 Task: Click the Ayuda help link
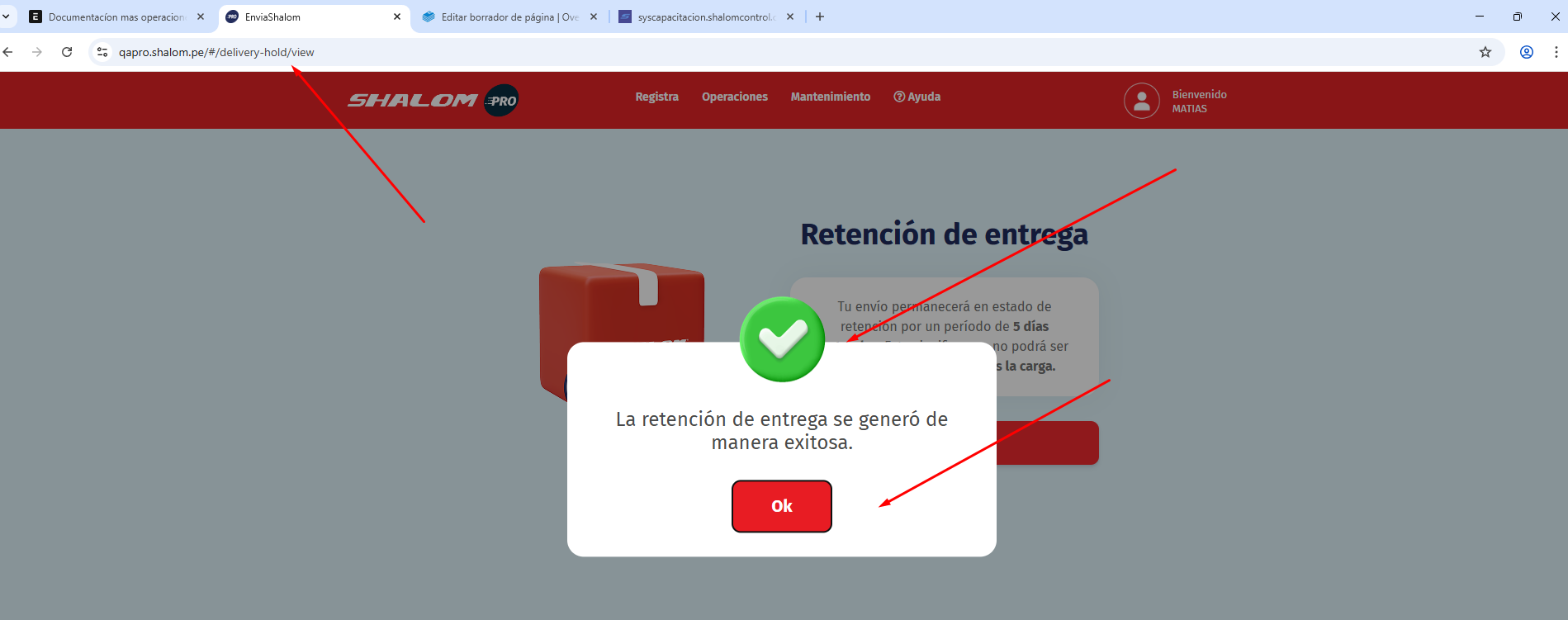point(917,97)
